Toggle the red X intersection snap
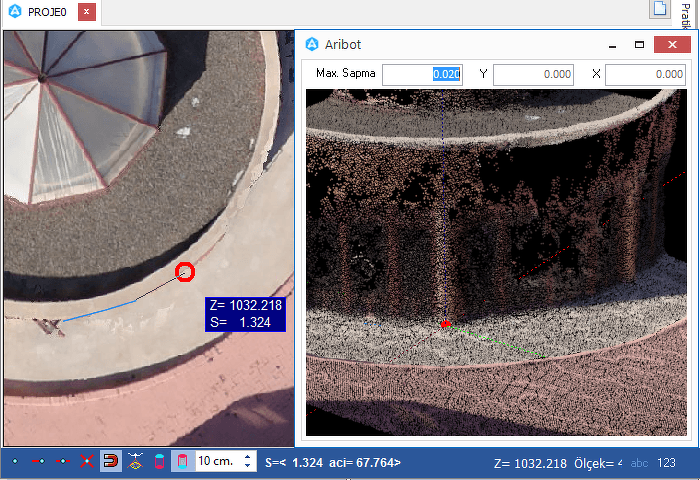This screenshot has width=700, height=480. [87, 462]
